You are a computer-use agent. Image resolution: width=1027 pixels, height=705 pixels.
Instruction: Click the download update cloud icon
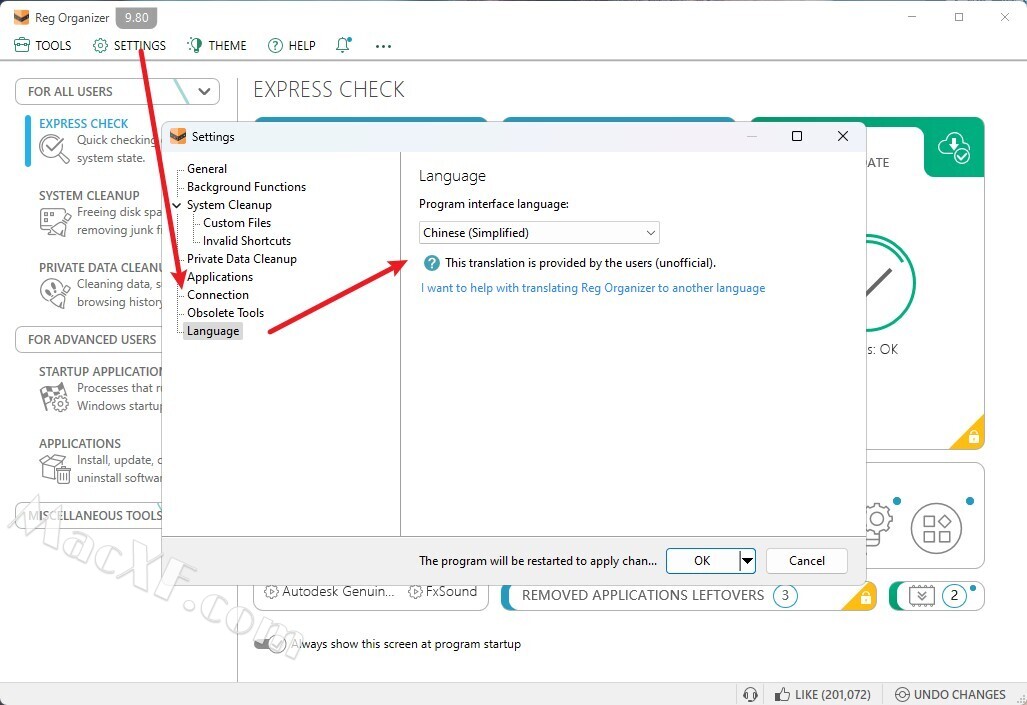click(x=953, y=147)
